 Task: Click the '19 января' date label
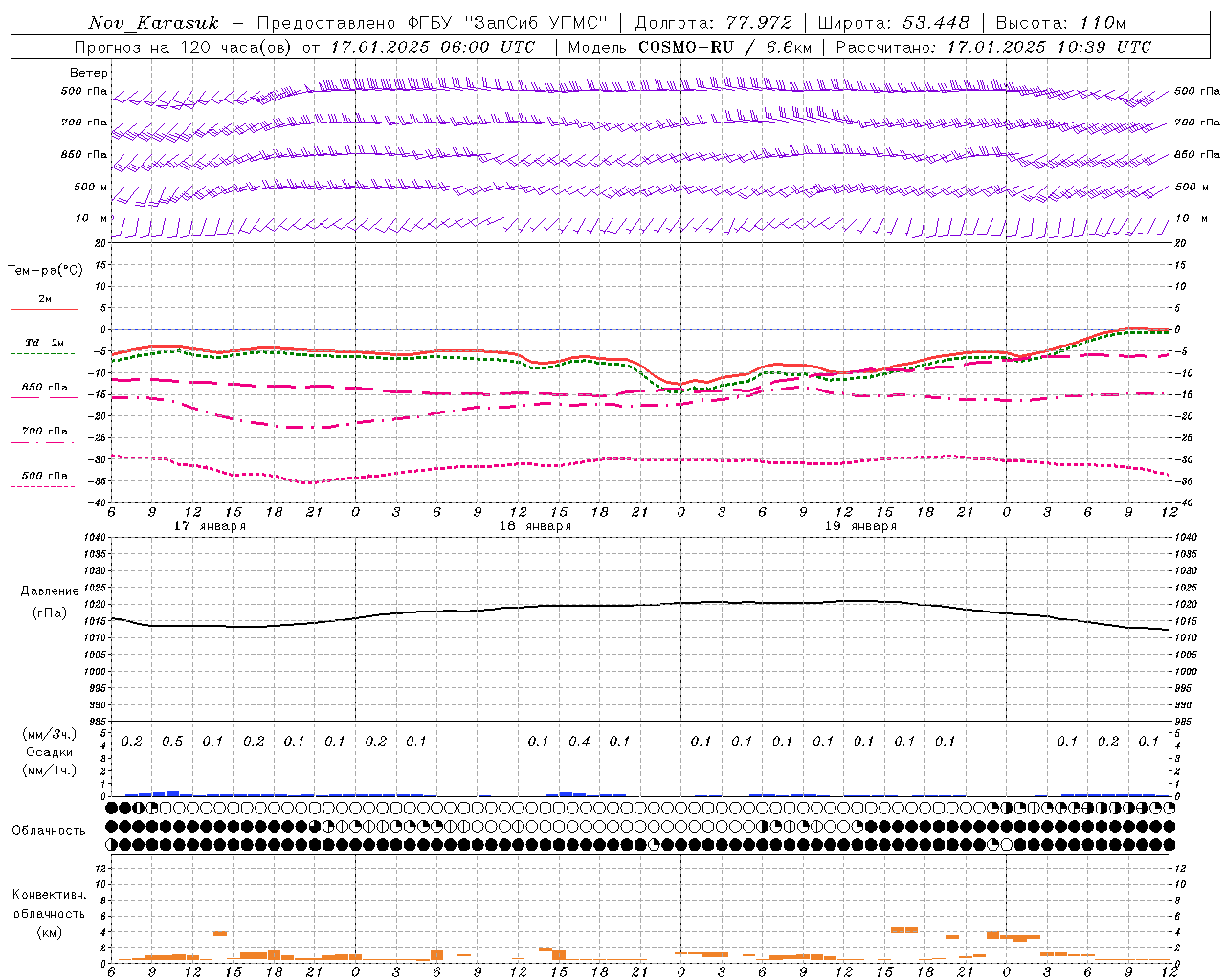(x=860, y=526)
